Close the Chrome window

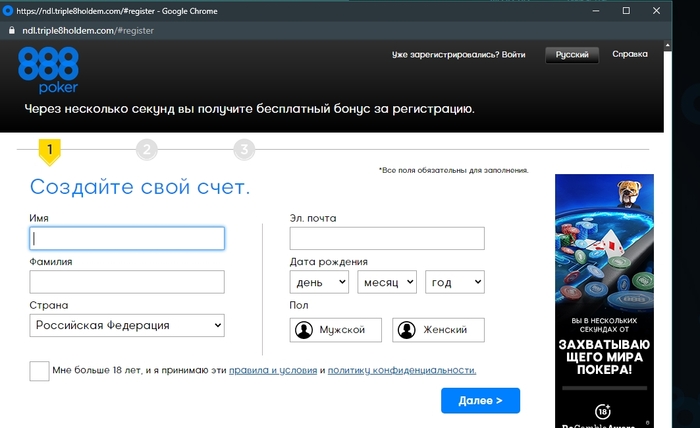656,11
